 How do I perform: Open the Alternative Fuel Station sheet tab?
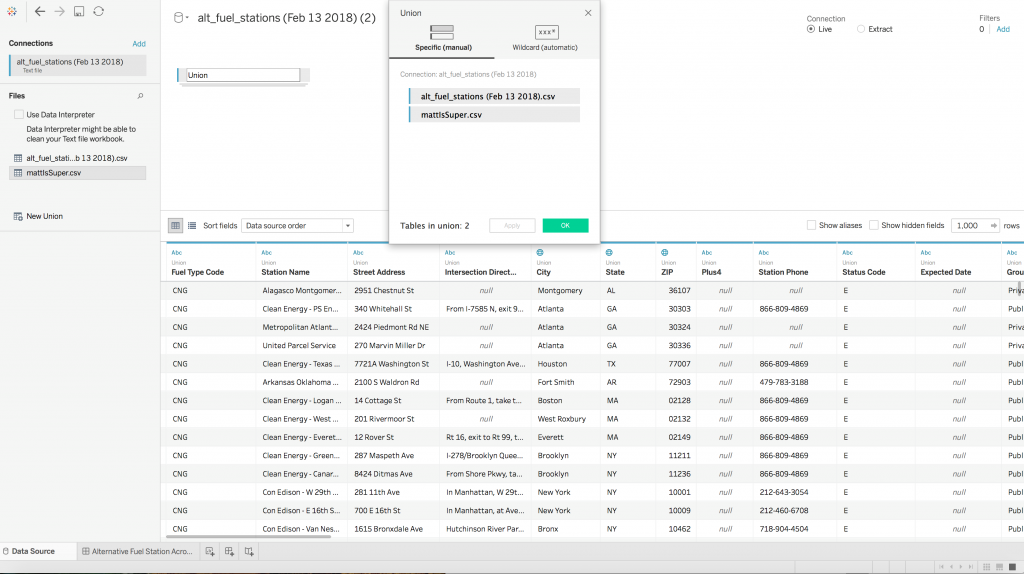[x=138, y=551]
